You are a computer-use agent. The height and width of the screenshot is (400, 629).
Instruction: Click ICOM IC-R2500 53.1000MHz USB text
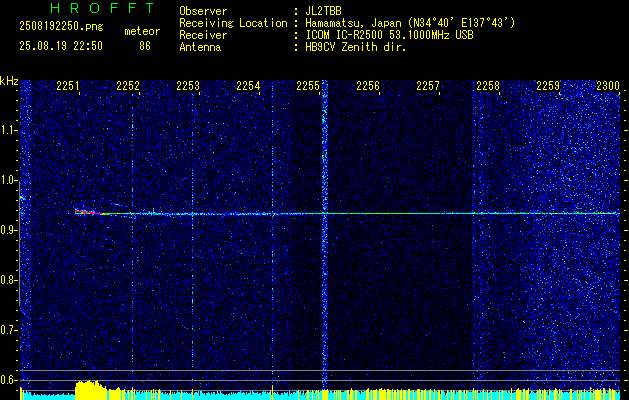[x=389, y=35]
